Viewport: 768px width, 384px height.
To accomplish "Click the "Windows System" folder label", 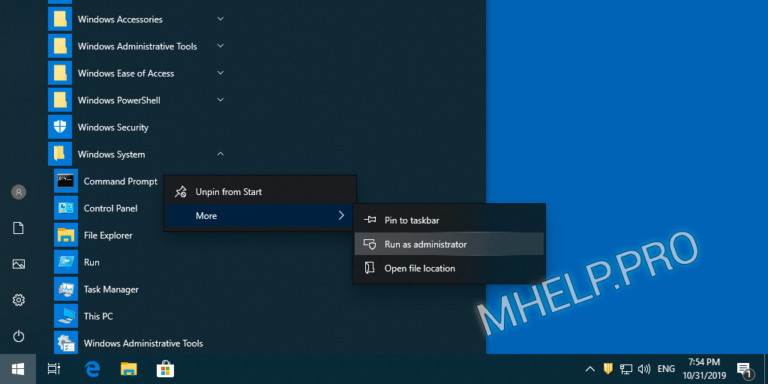I will [111, 154].
